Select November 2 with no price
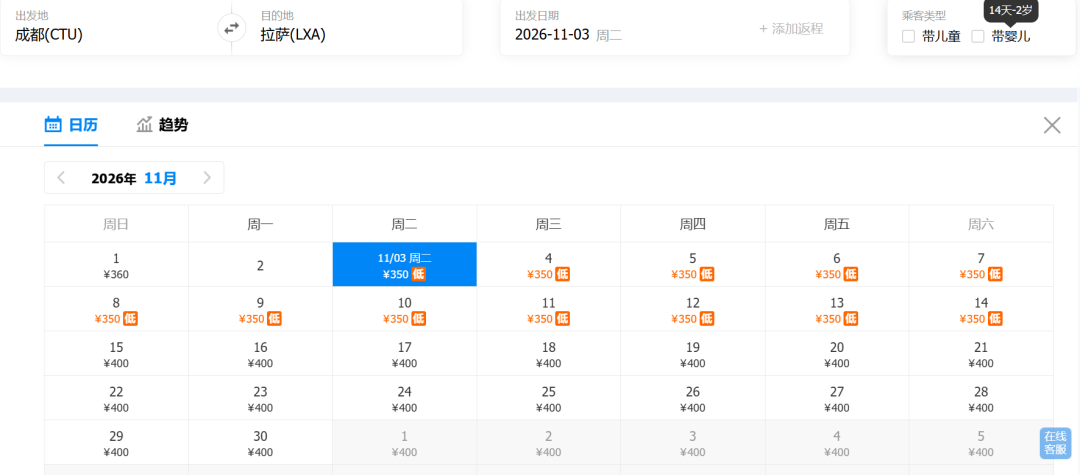Viewport: 1080px width, 475px height. [260, 265]
